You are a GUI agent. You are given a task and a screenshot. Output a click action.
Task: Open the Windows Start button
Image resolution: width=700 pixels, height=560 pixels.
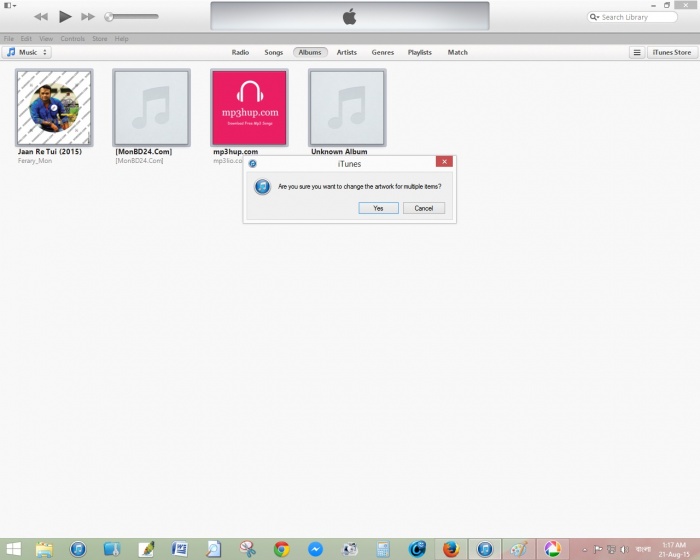pyautogui.click(x=13, y=549)
